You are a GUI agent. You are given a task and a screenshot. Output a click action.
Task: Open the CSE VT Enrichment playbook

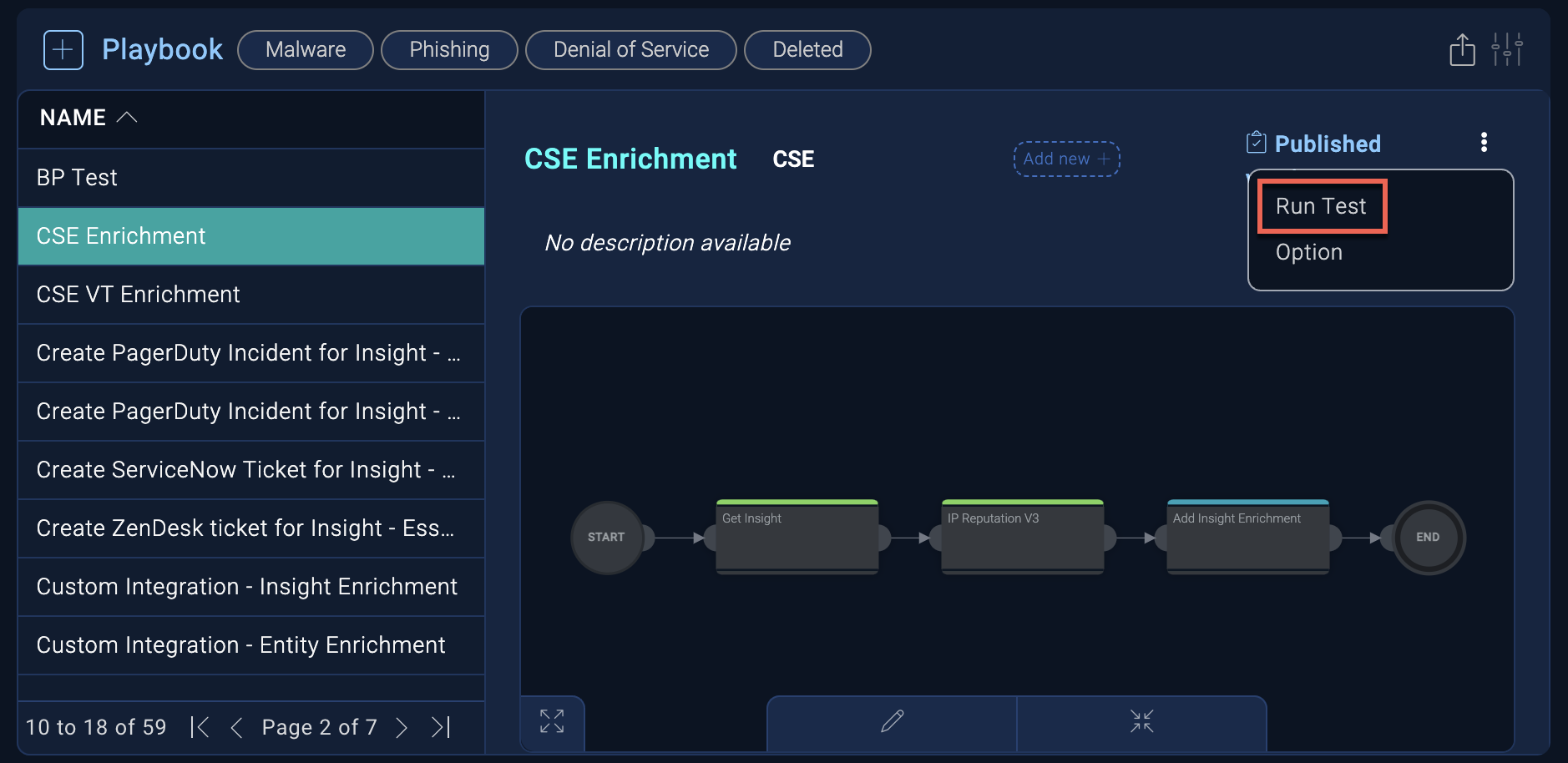(139, 295)
